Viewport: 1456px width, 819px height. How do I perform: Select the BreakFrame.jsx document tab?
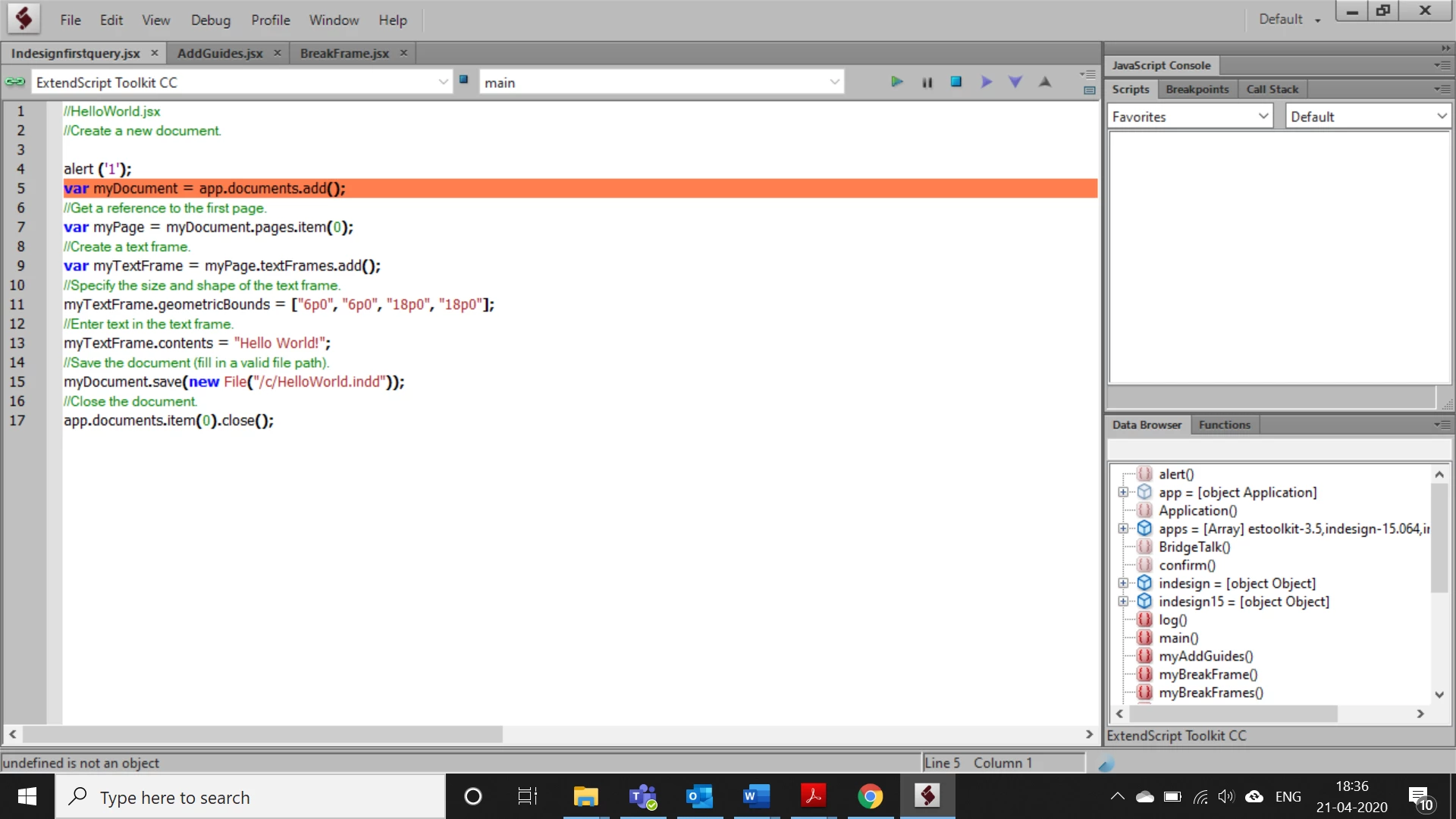(x=344, y=53)
